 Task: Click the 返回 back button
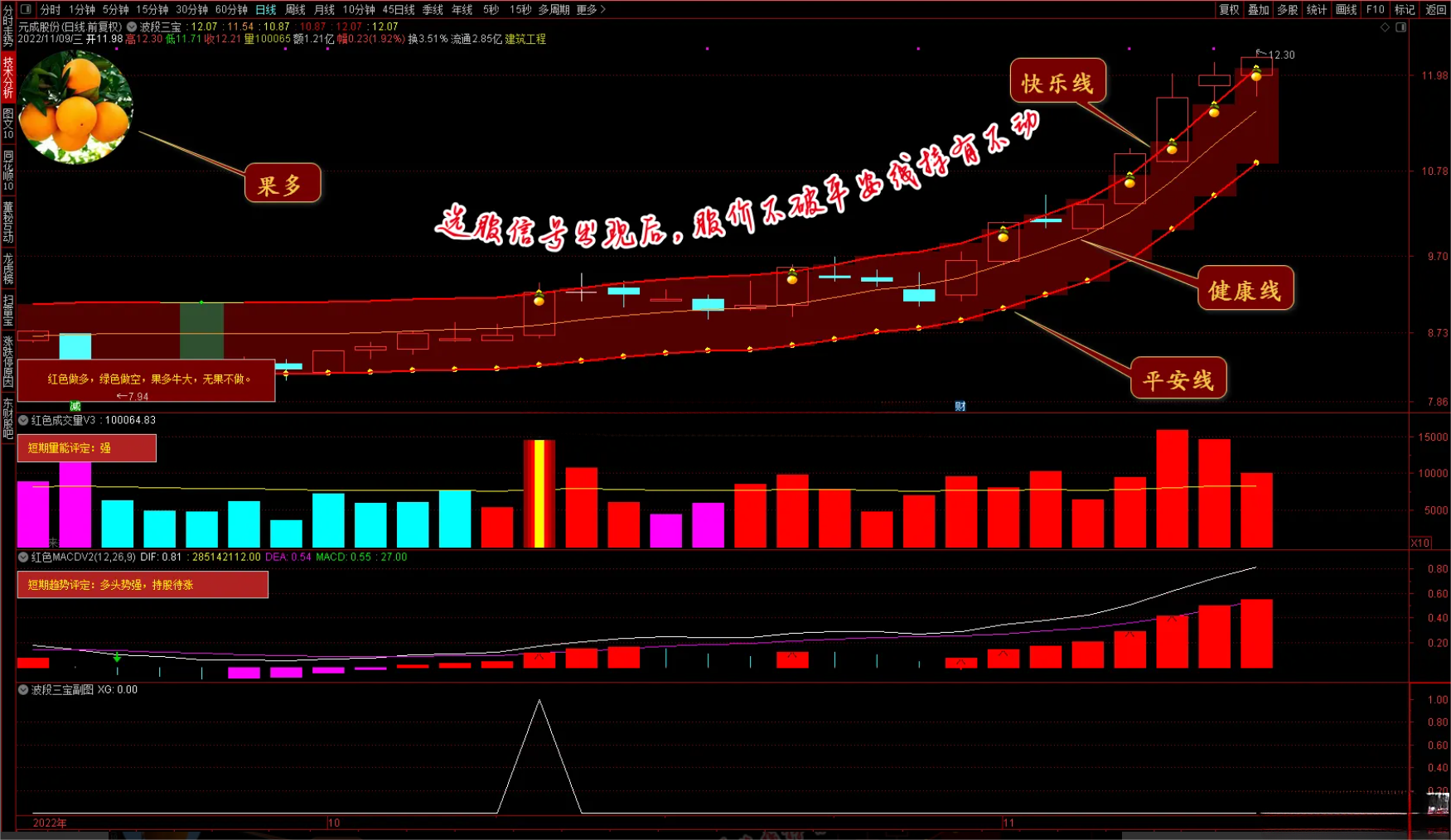pyautogui.click(x=1434, y=9)
